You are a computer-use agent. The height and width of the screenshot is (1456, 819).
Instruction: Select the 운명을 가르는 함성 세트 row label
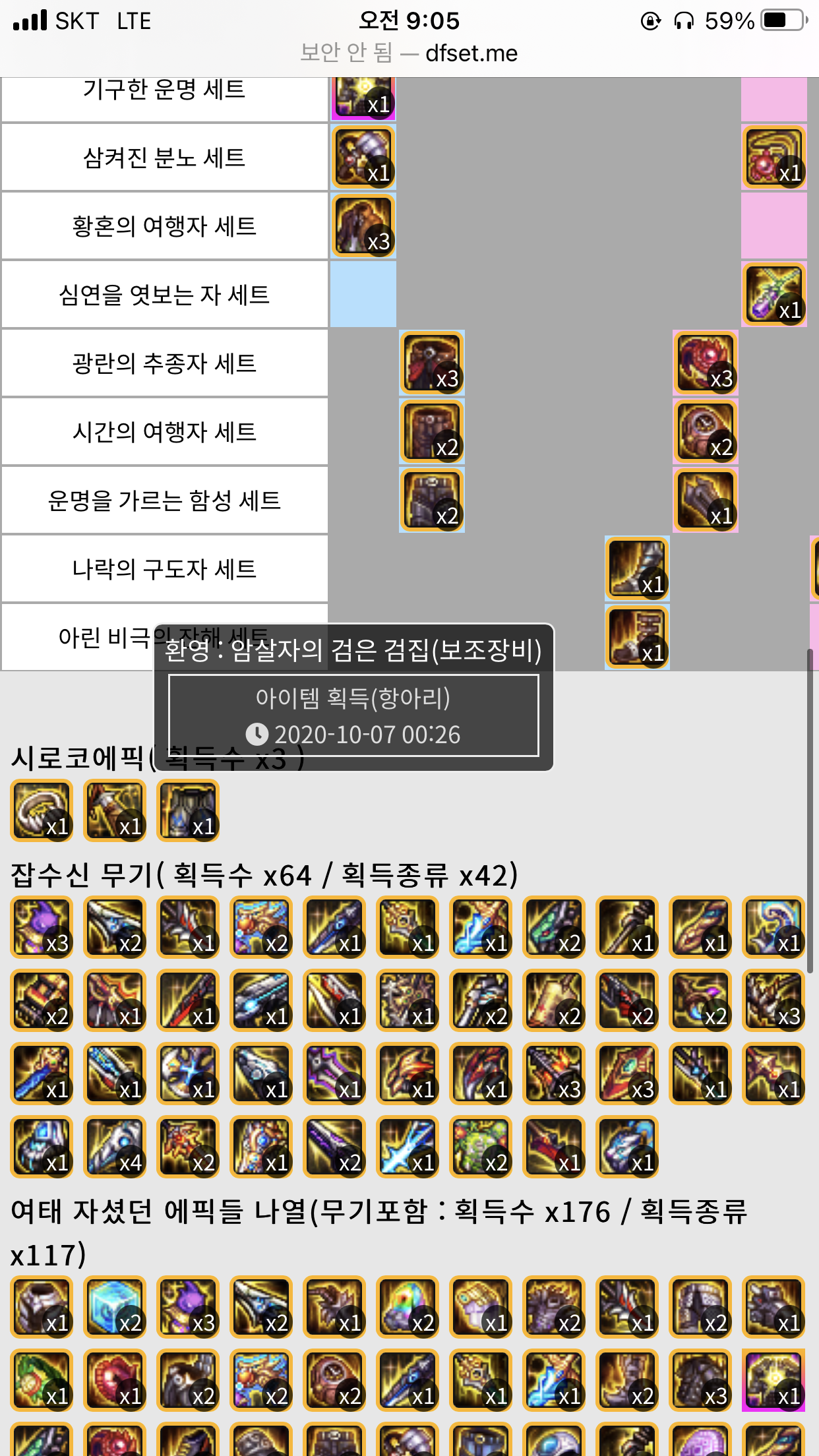(x=164, y=500)
